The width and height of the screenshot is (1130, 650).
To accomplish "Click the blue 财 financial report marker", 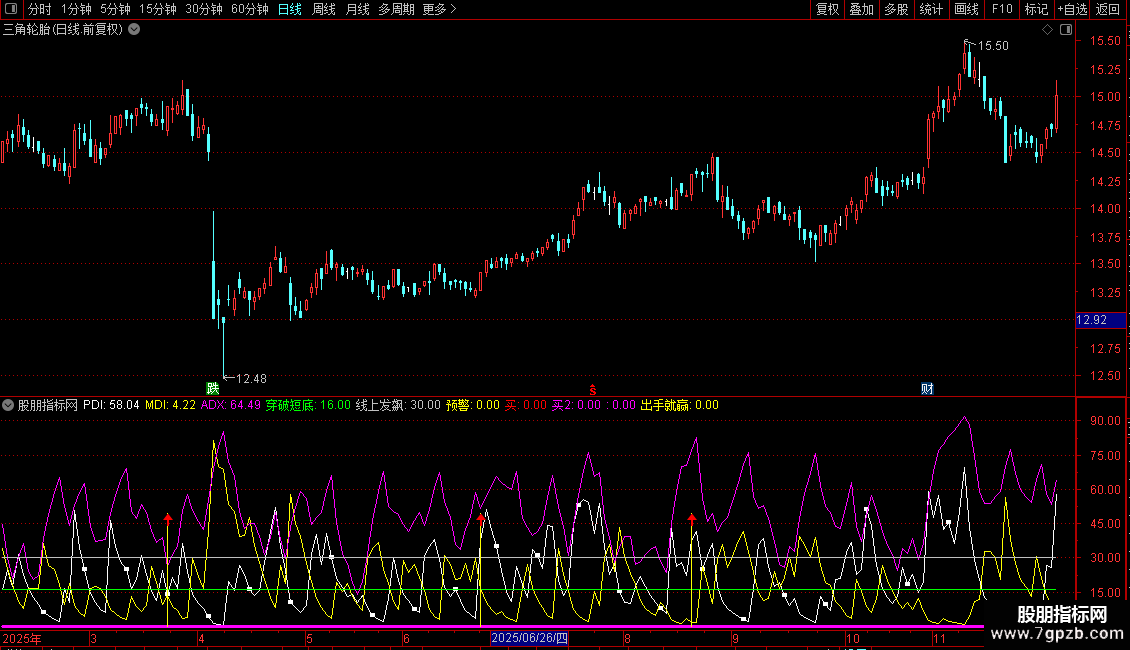I will pyautogui.click(x=927, y=388).
